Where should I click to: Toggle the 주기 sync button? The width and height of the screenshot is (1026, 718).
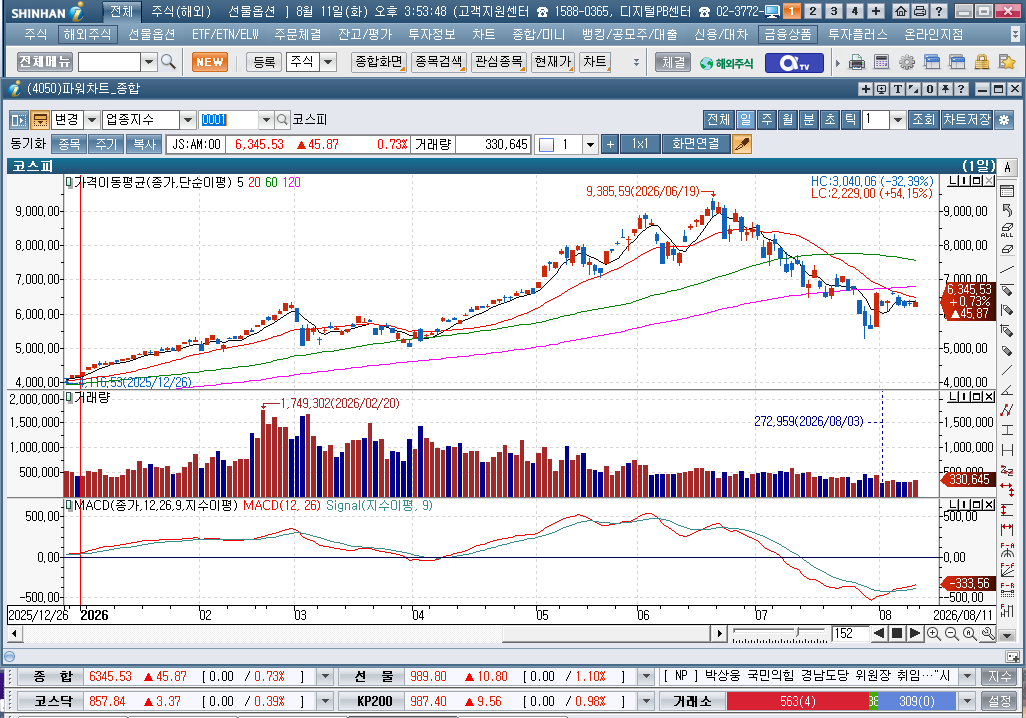[106, 144]
